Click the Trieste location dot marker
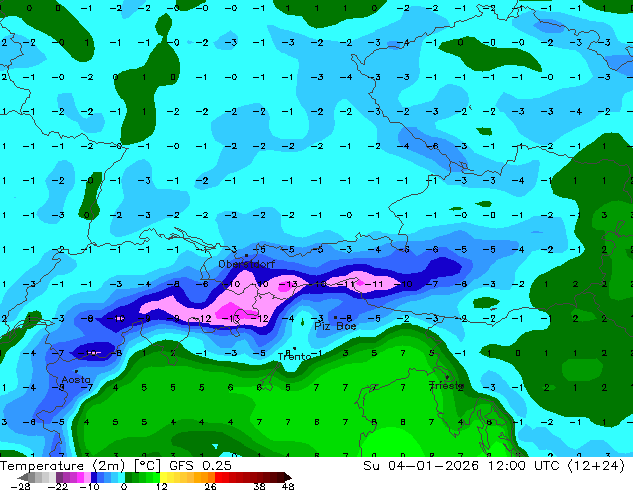634x490 pixels. pyautogui.click(x=447, y=377)
